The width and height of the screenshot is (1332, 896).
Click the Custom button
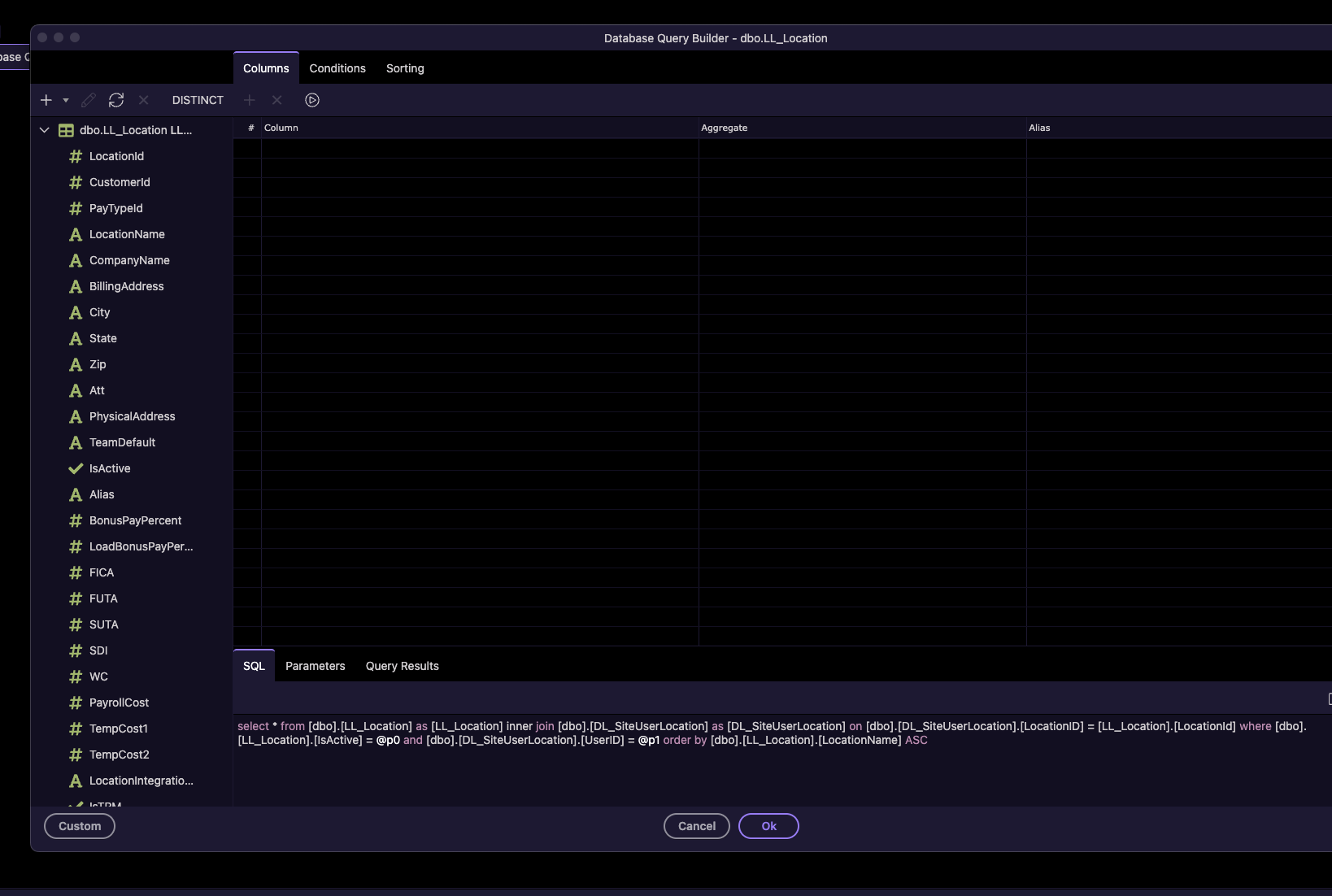coord(80,826)
